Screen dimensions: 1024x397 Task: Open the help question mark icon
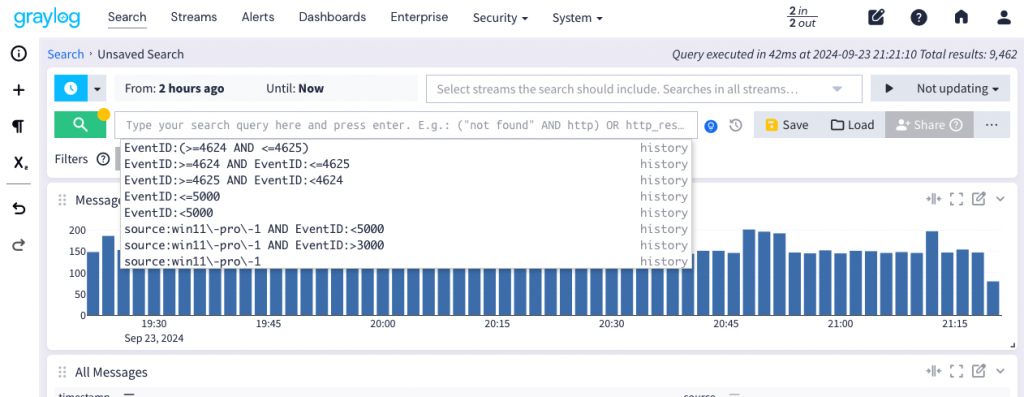coord(919,18)
